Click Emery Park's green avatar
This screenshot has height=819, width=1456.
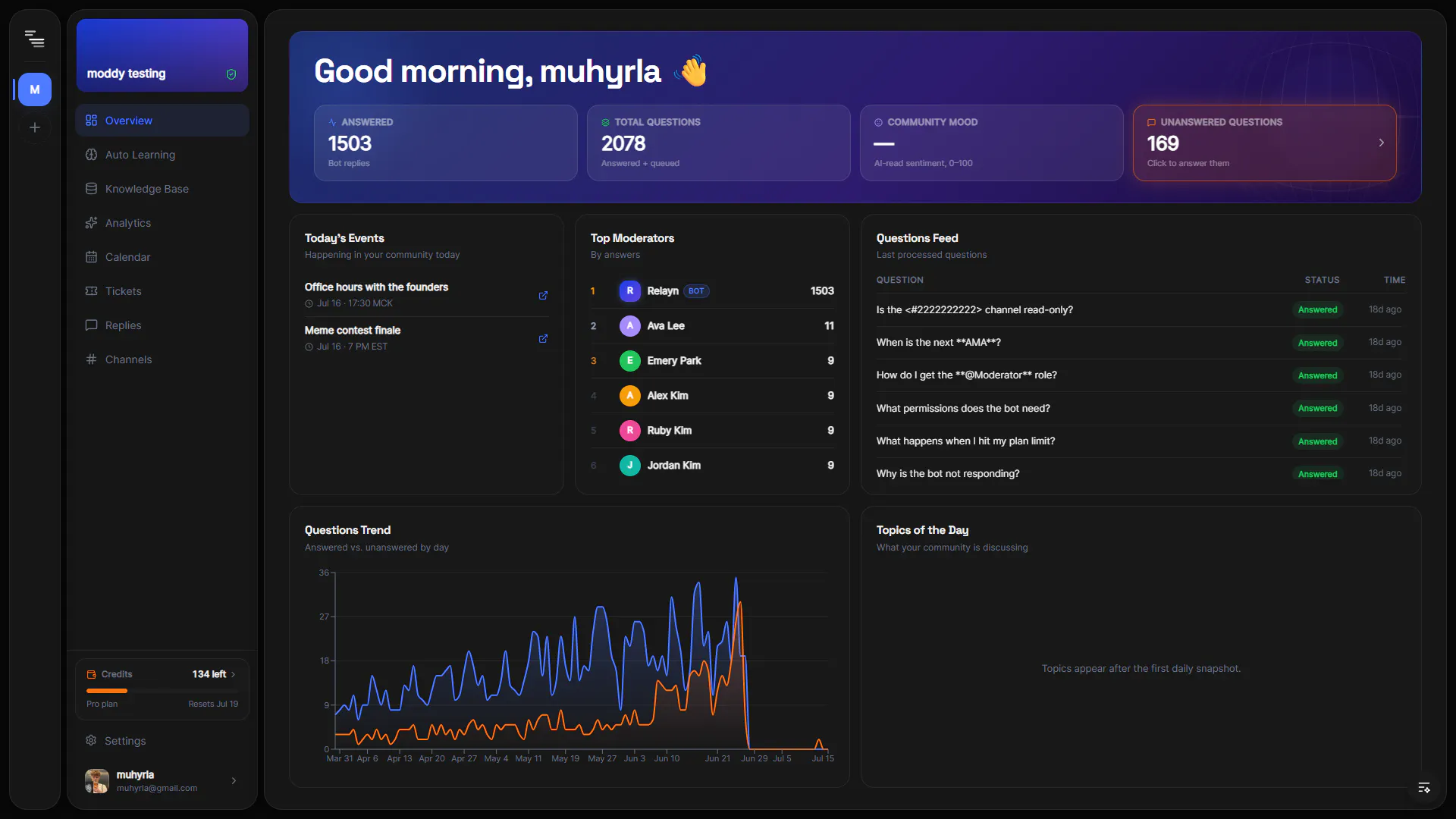click(x=630, y=361)
